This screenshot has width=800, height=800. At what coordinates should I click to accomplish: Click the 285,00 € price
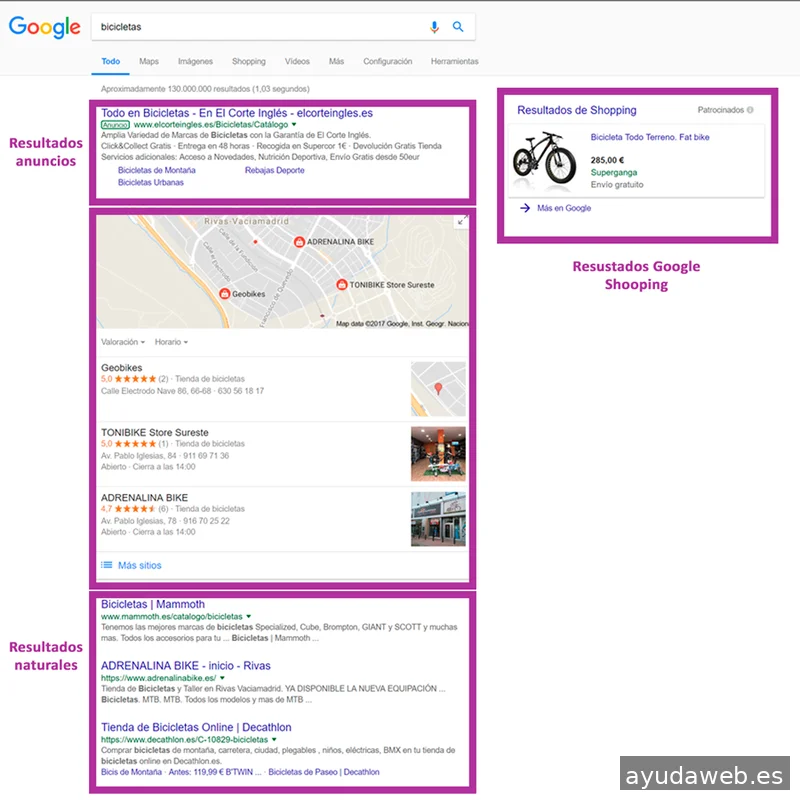click(607, 160)
